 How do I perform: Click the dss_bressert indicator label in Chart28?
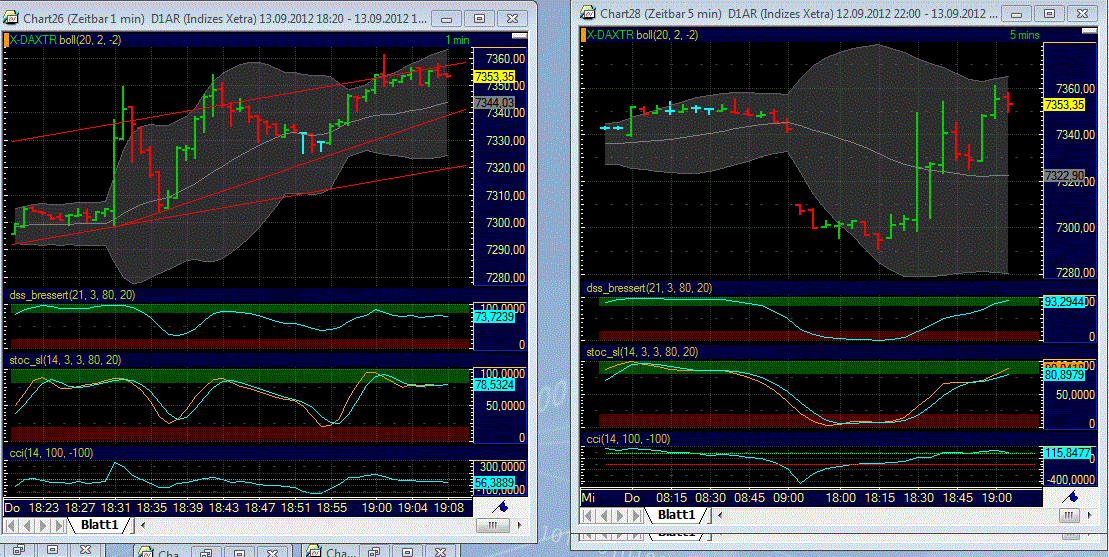(649, 288)
